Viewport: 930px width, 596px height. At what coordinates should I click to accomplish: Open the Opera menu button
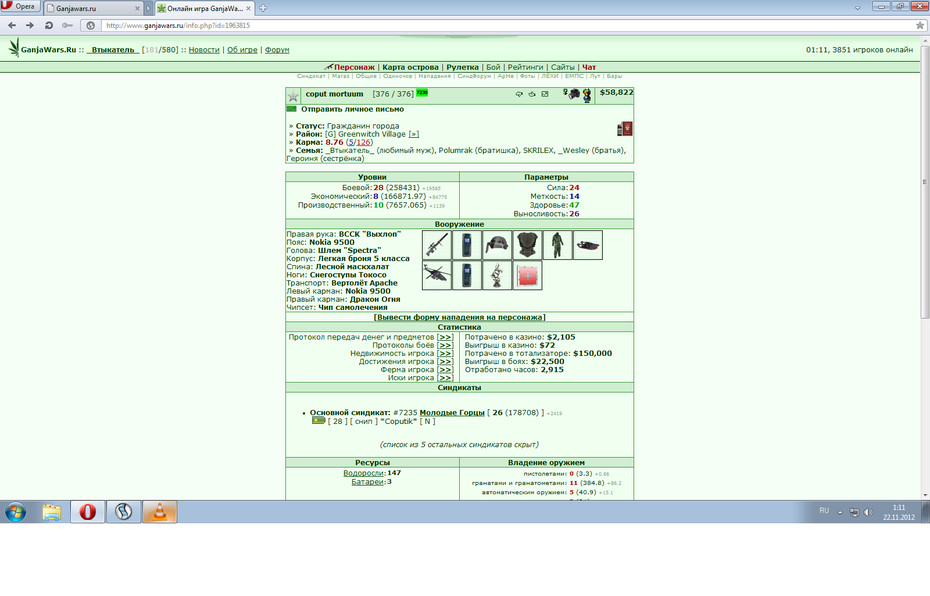[x=20, y=7]
